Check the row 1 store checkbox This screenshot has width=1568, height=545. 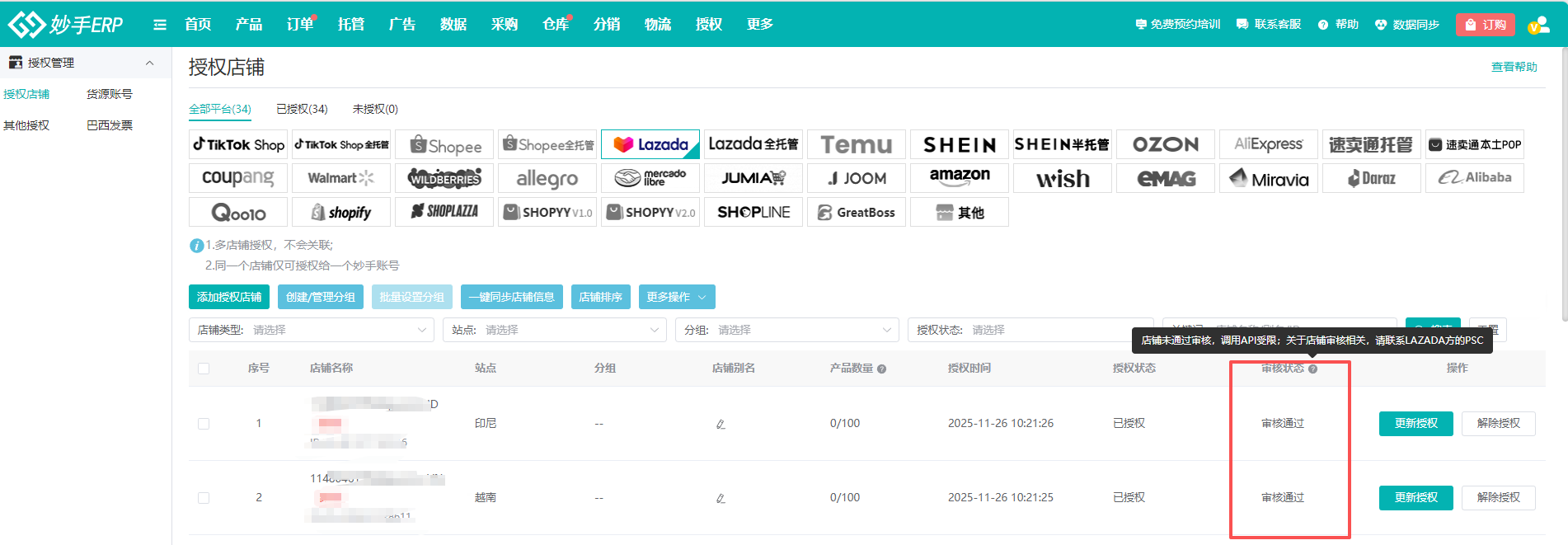pos(204,424)
